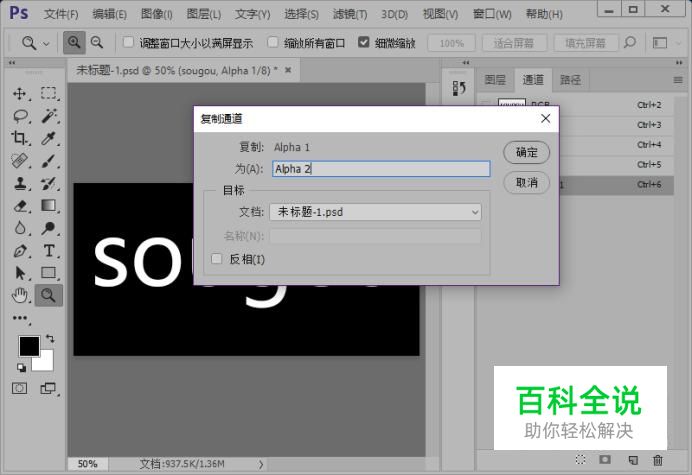Select the Lasso tool
This screenshot has height=475, width=692.
[20, 116]
